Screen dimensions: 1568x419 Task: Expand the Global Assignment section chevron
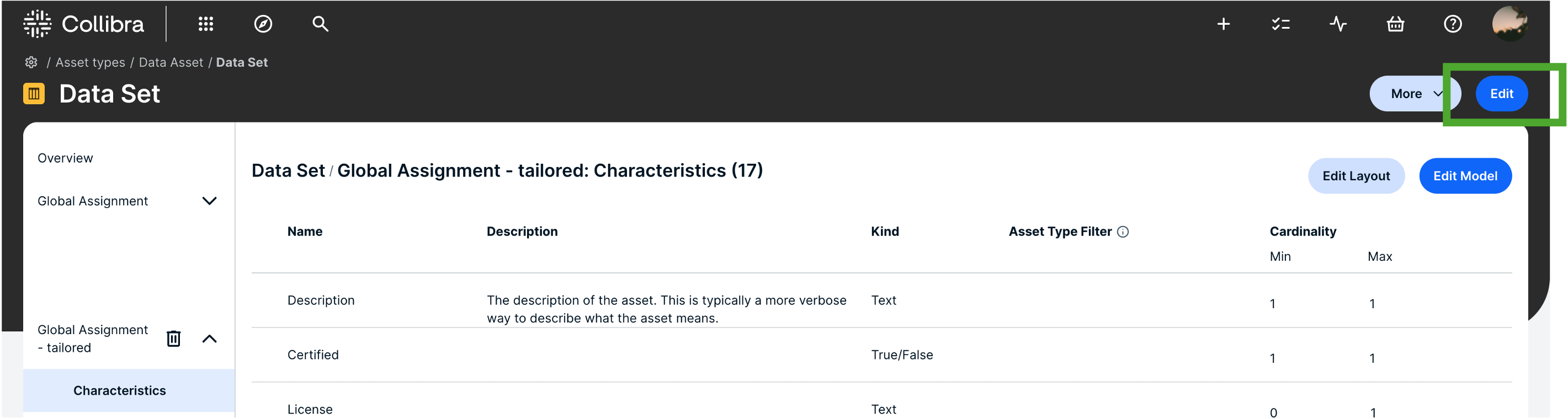[209, 201]
